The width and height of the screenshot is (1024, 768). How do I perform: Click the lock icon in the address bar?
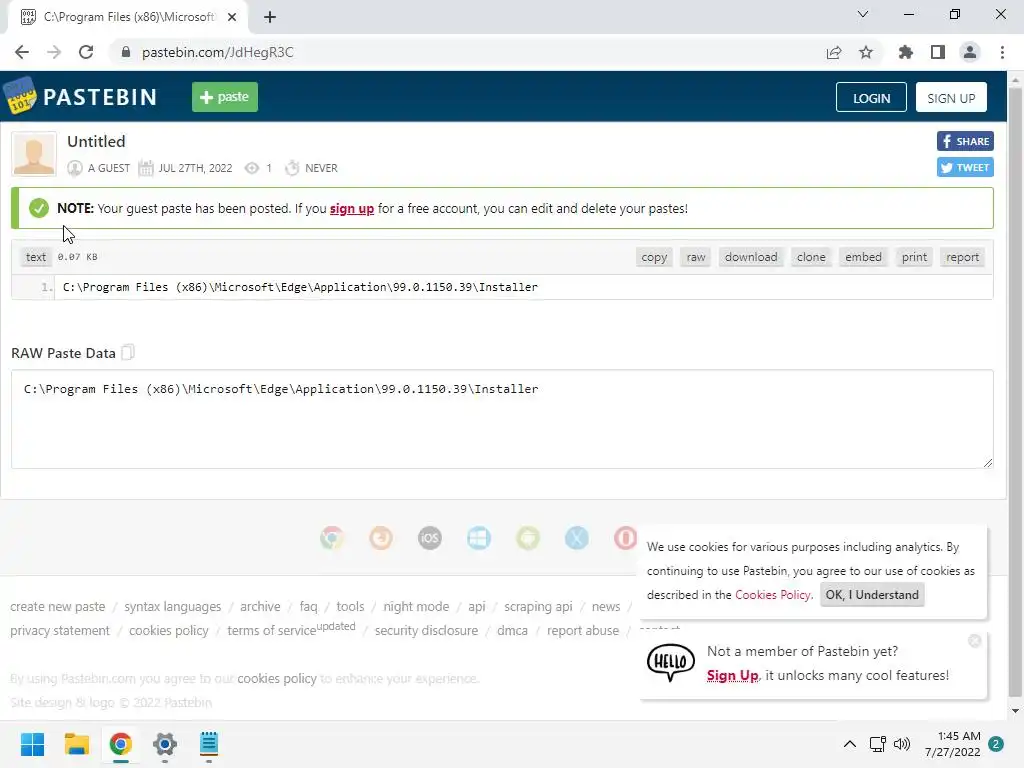126,52
